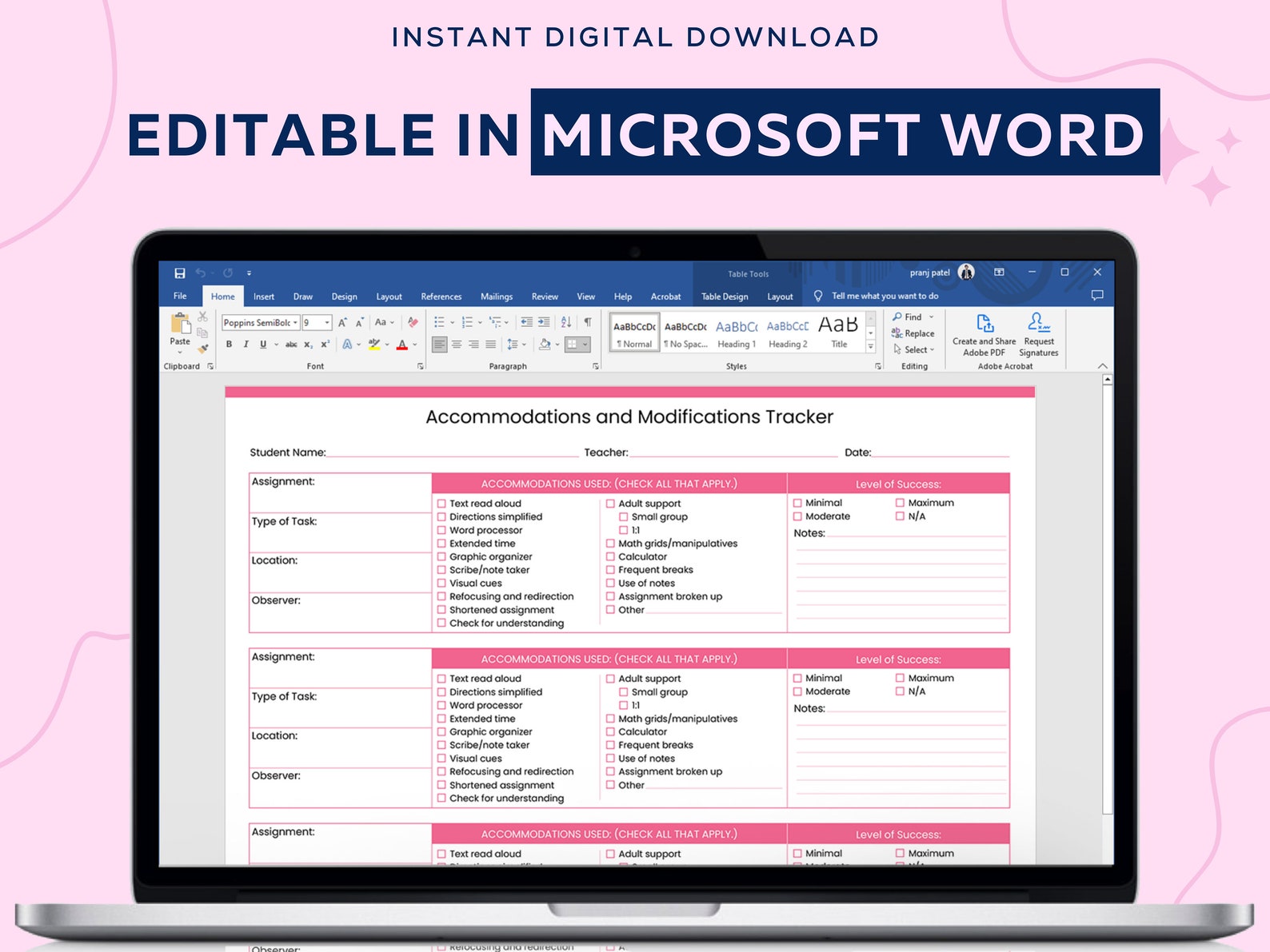
Task: Check Text read aloud in the first assignment block
Action: point(441,504)
